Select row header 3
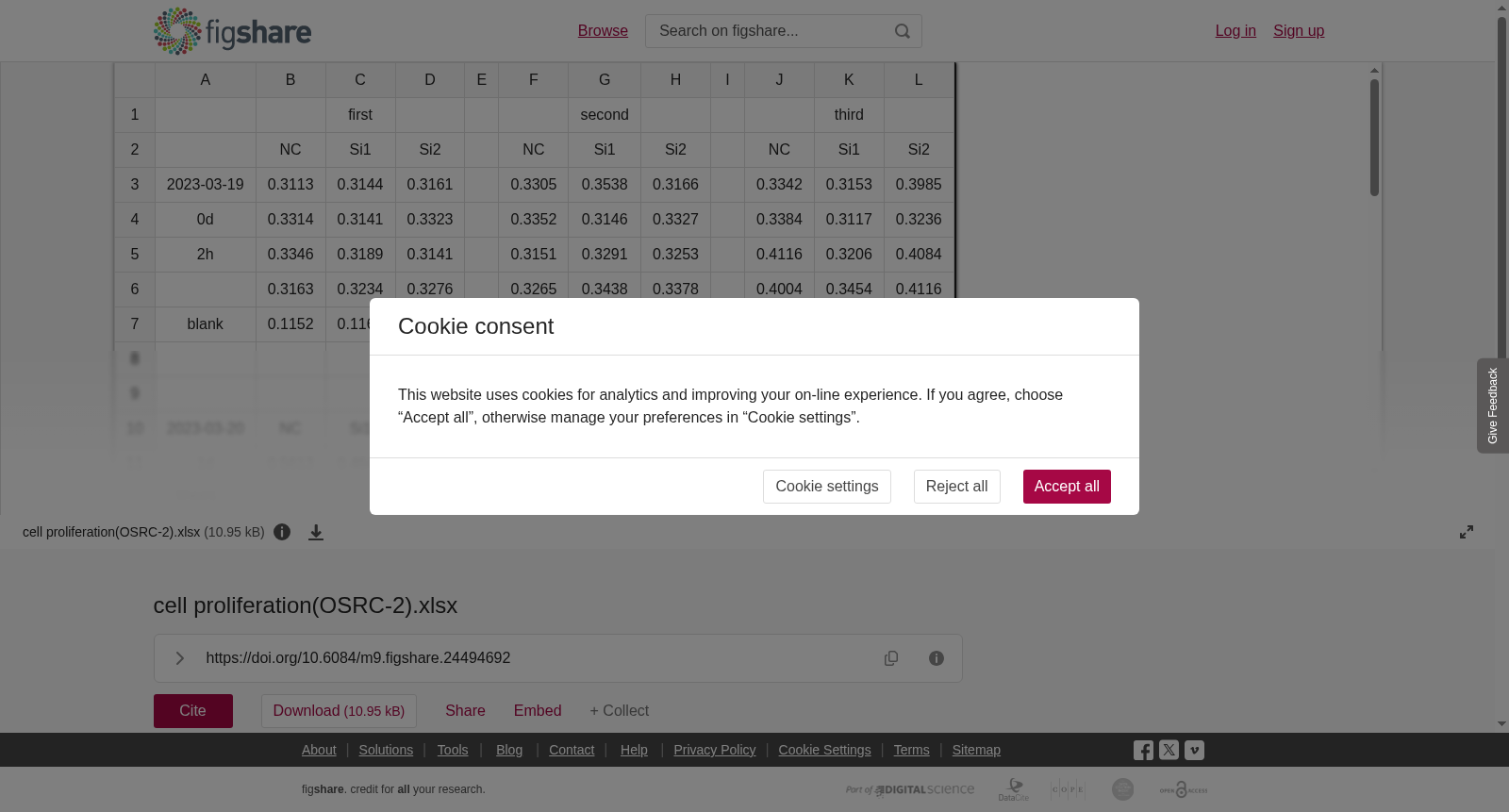This screenshot has width=1509, height=812. click(x=135, y=185)
